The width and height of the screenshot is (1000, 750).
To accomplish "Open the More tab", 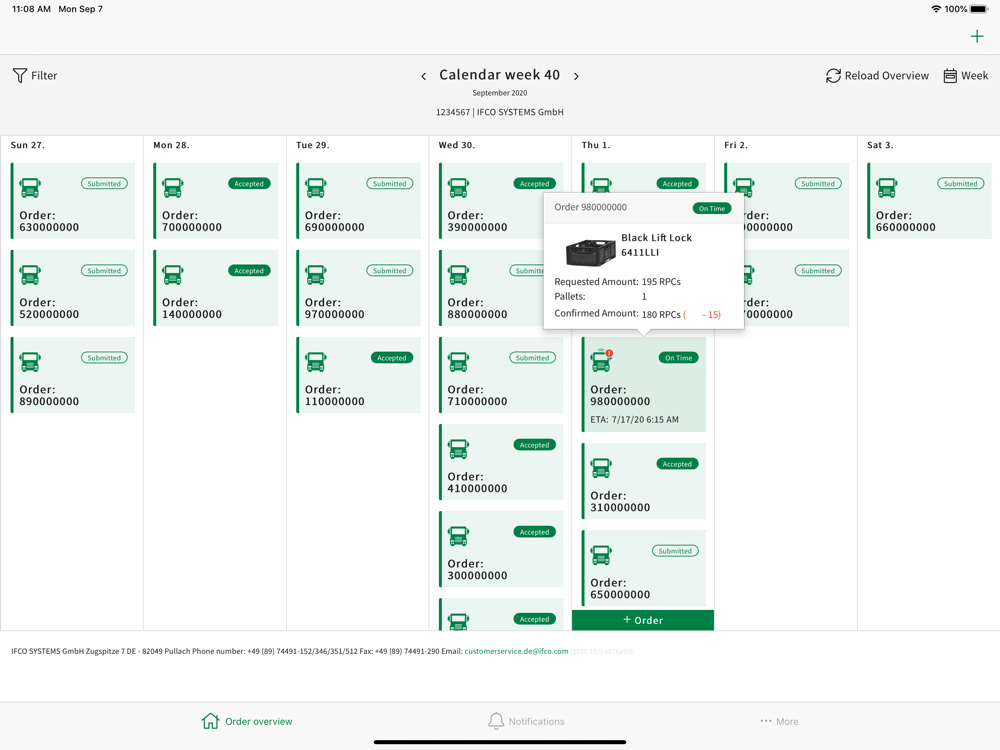I will pyautogui.click(x=779, y=721).
